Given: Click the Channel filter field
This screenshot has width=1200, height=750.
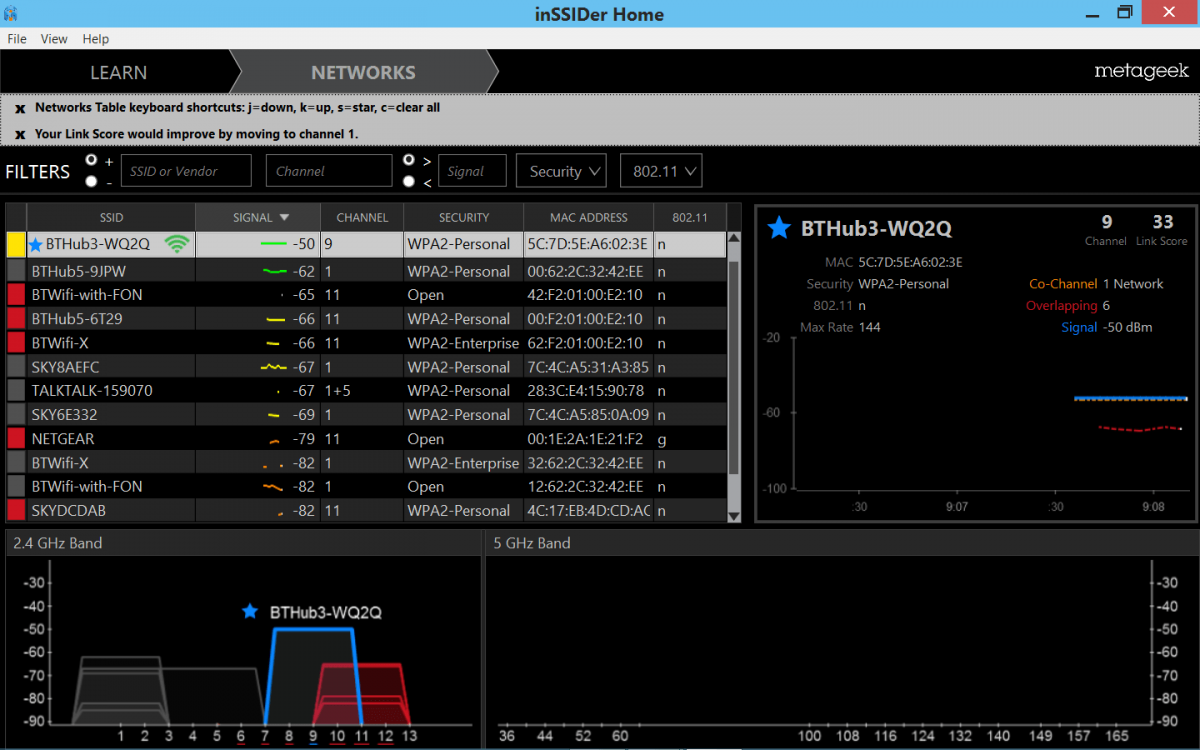Looking at the screenshot, I should (329, 171).
